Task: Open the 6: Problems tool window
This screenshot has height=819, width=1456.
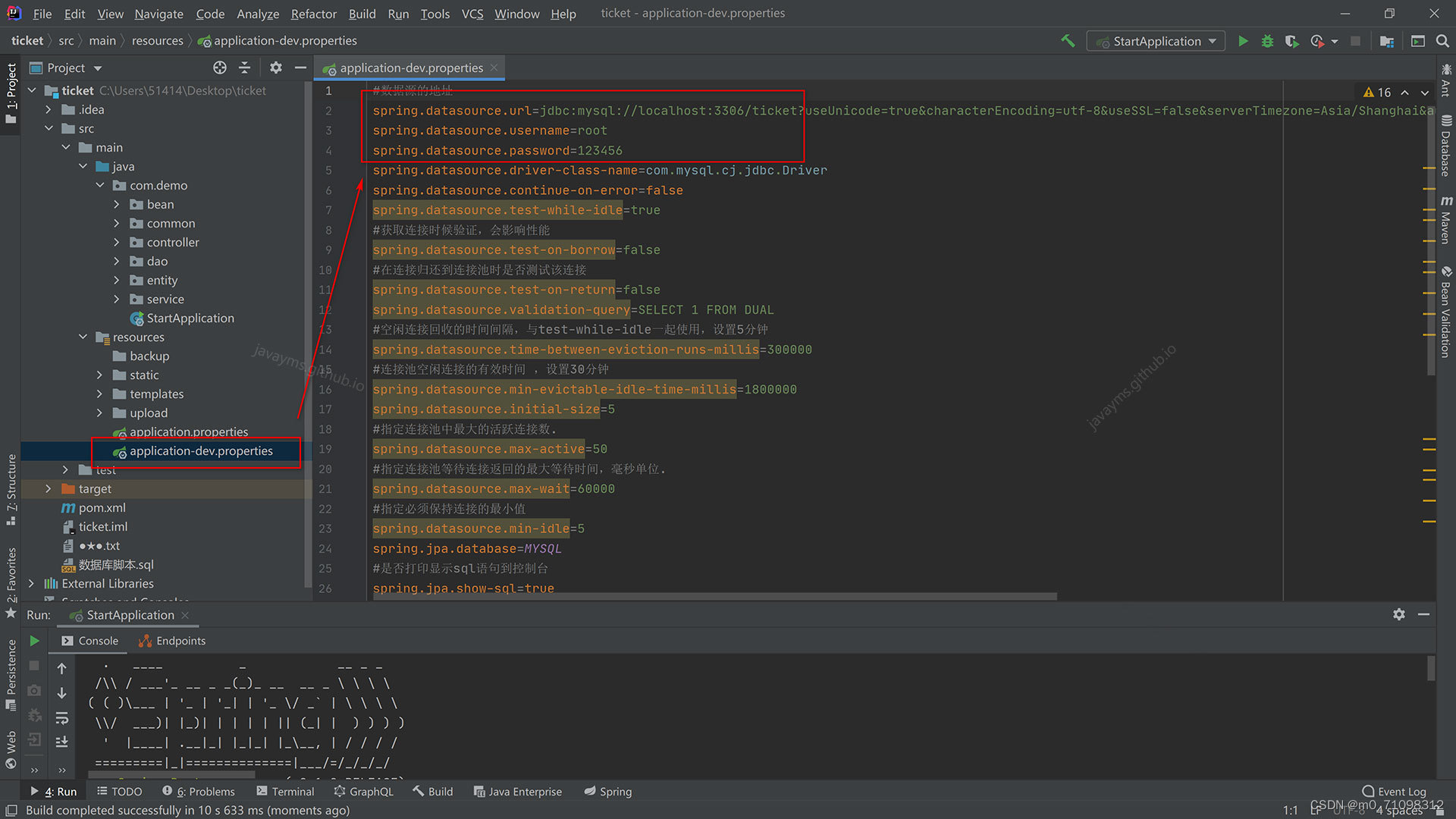Action: point(199,791)
